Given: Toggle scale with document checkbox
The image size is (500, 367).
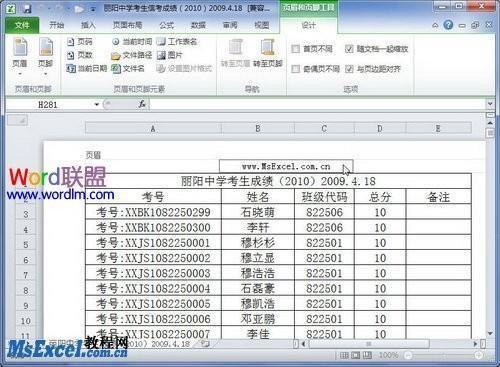Looking at the screenshot, I should click(x=349, y=49).
